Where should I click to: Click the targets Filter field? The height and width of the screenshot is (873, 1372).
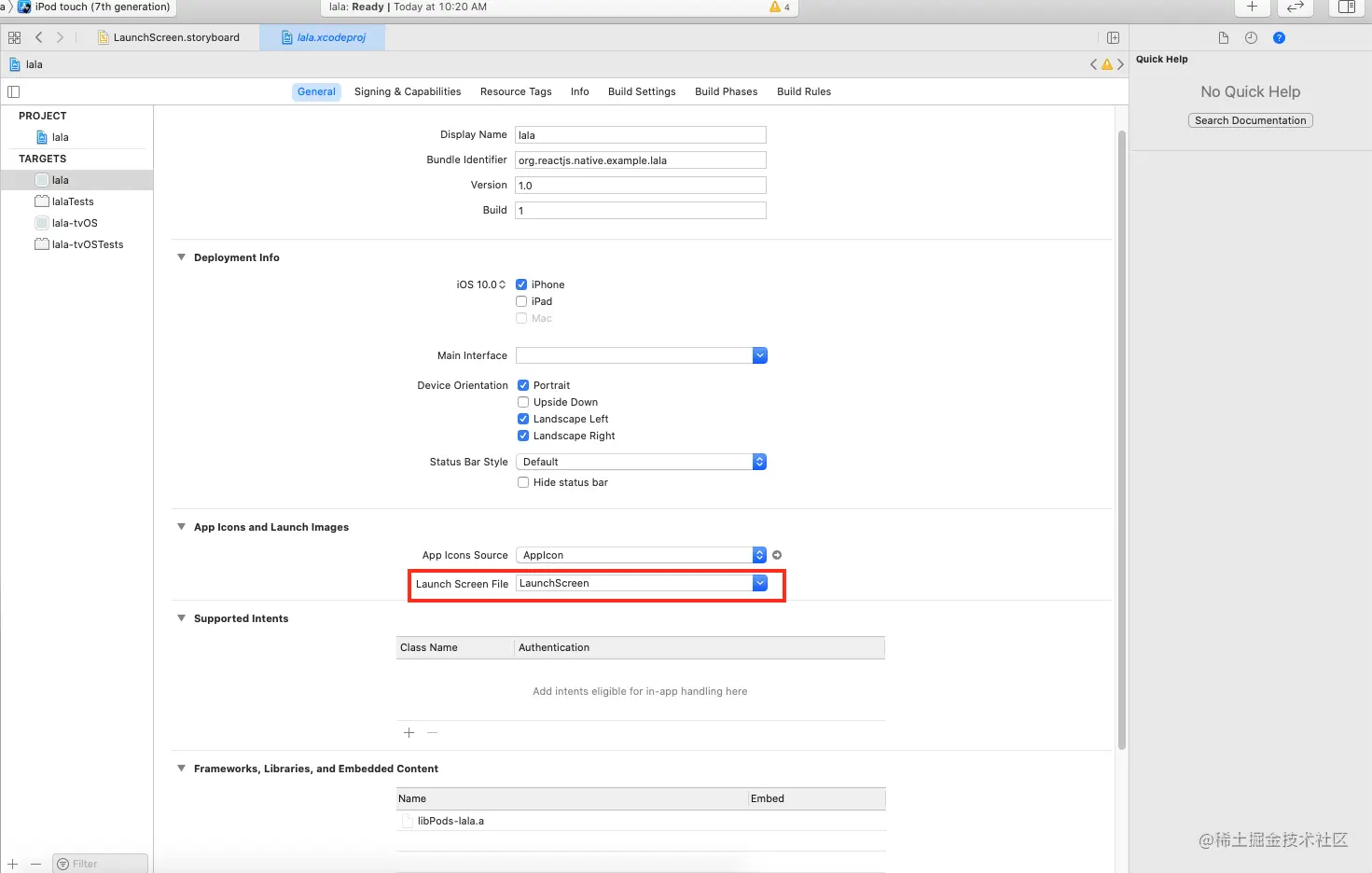click(x=100, y=864)
